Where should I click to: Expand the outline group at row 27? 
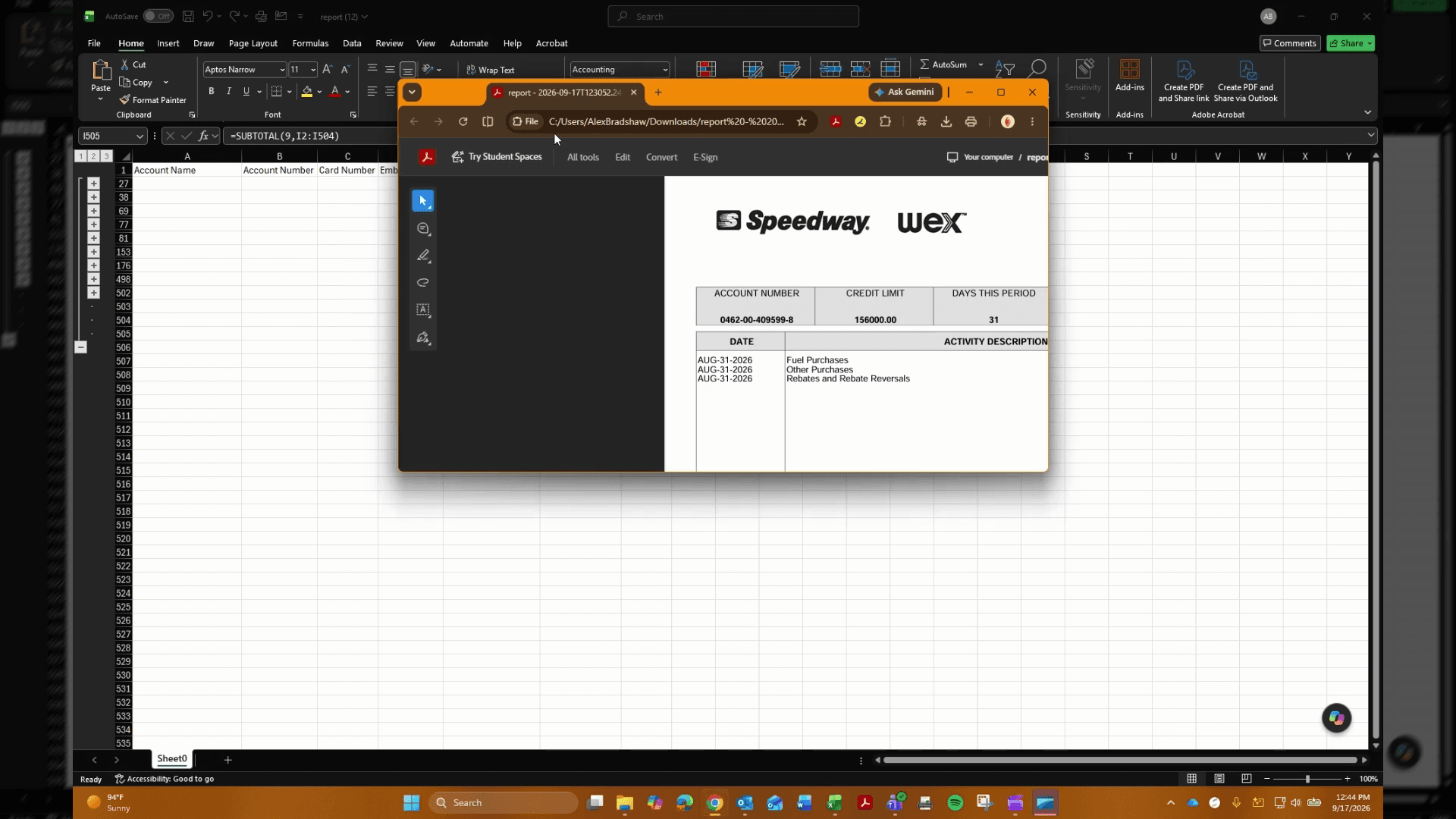[93, 184]
